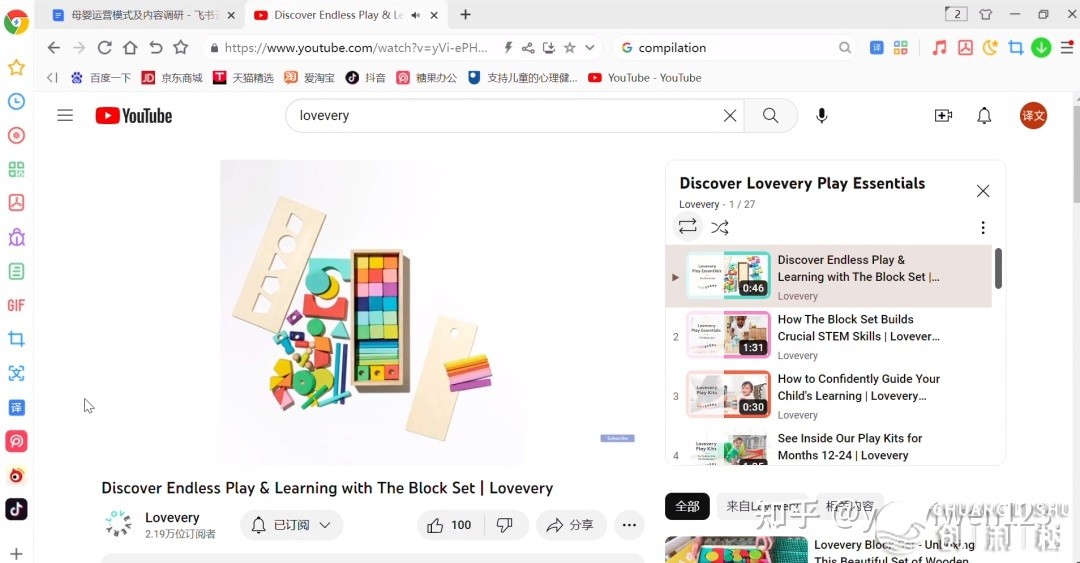Like the video with 100 likes
Image resolution: width=1080 pixels, height=563 pixels.
click(x=450, y=525)
